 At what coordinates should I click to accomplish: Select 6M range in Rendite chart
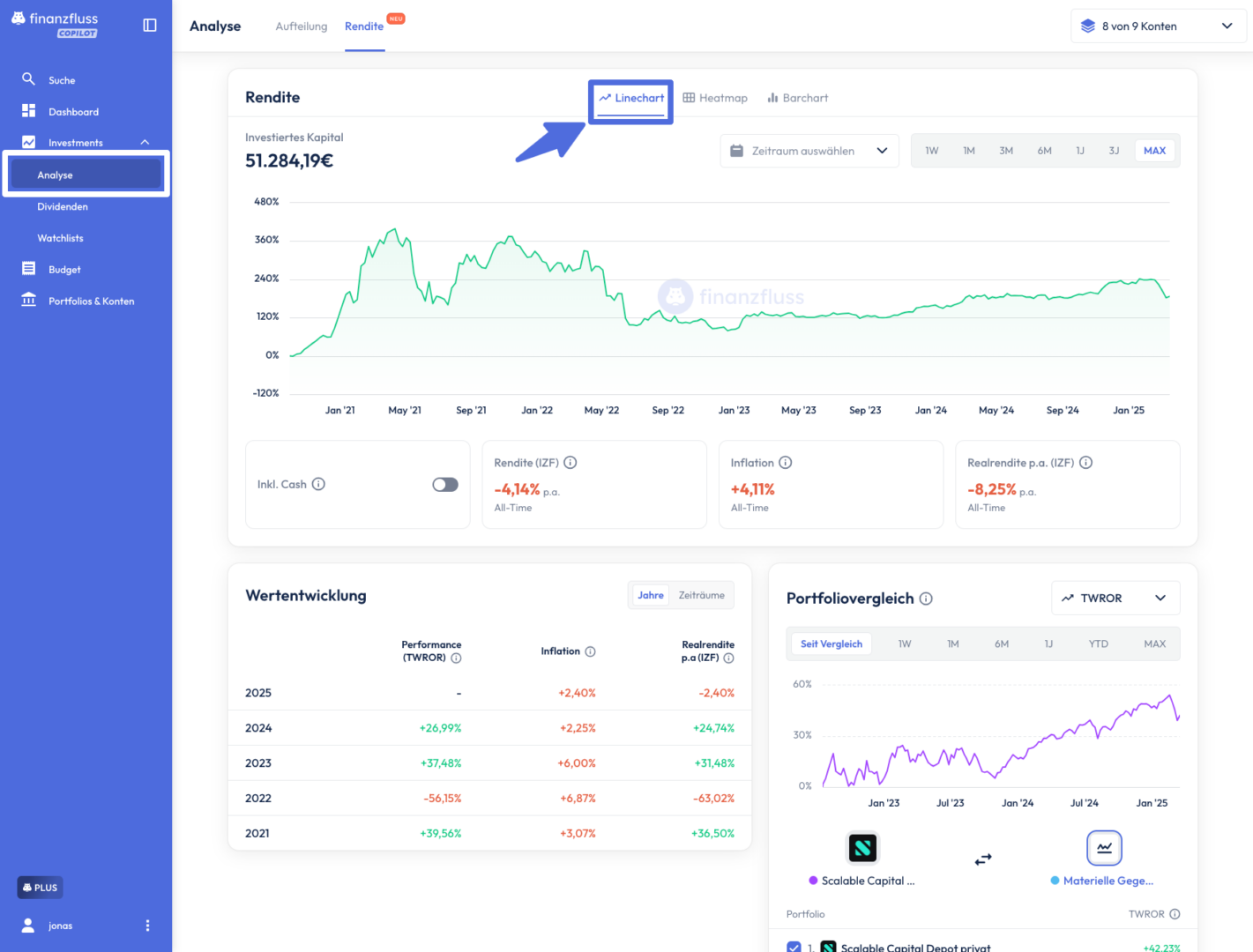point(1044,151)
